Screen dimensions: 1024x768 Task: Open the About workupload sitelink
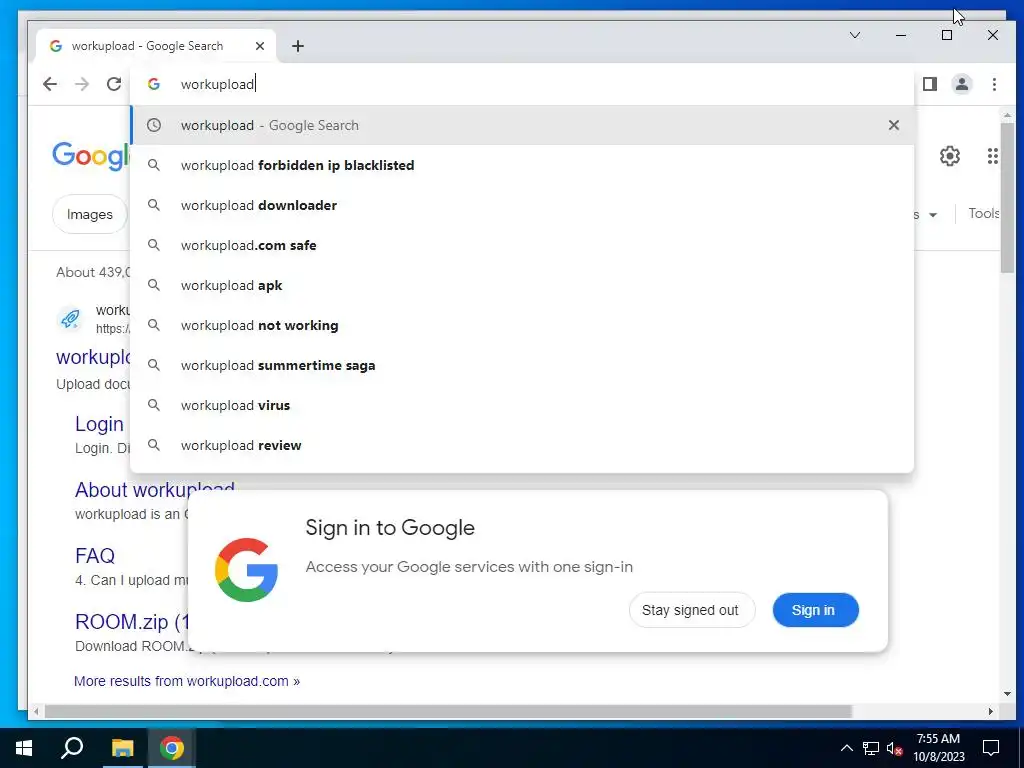pyautogui.click(x=155, y=490)
